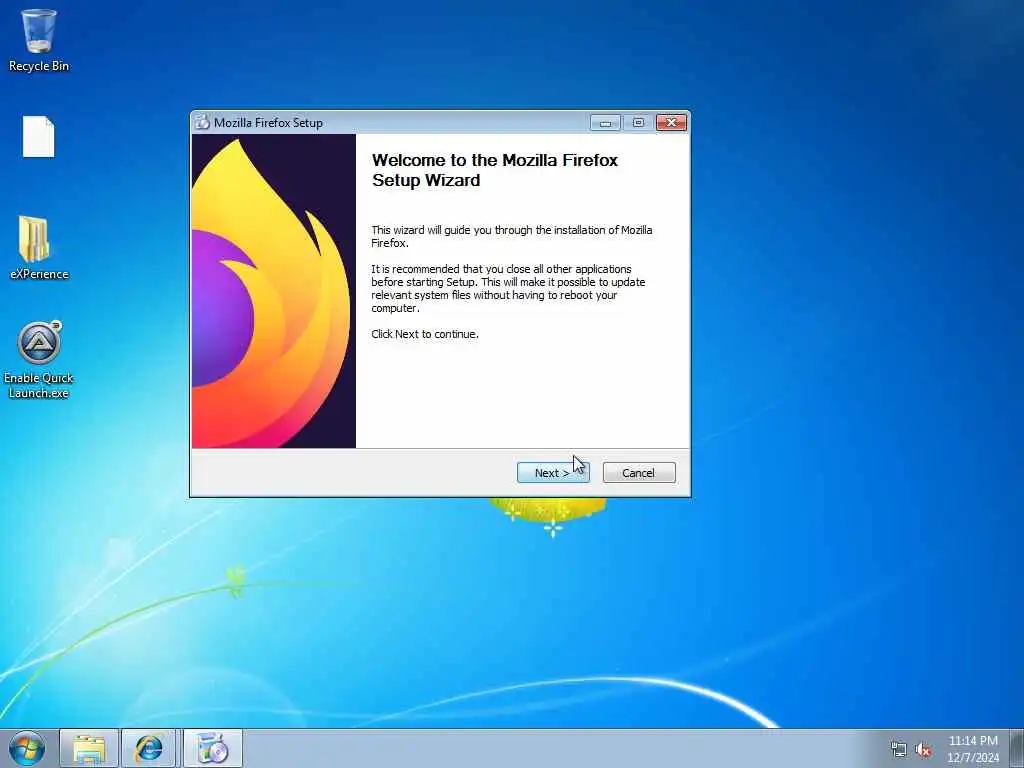Image resolution: width=1024 pixels, height=768 pixels.
Task: Close the Mozilla Firefox Setup window
Action: click(x=671, y=123)
